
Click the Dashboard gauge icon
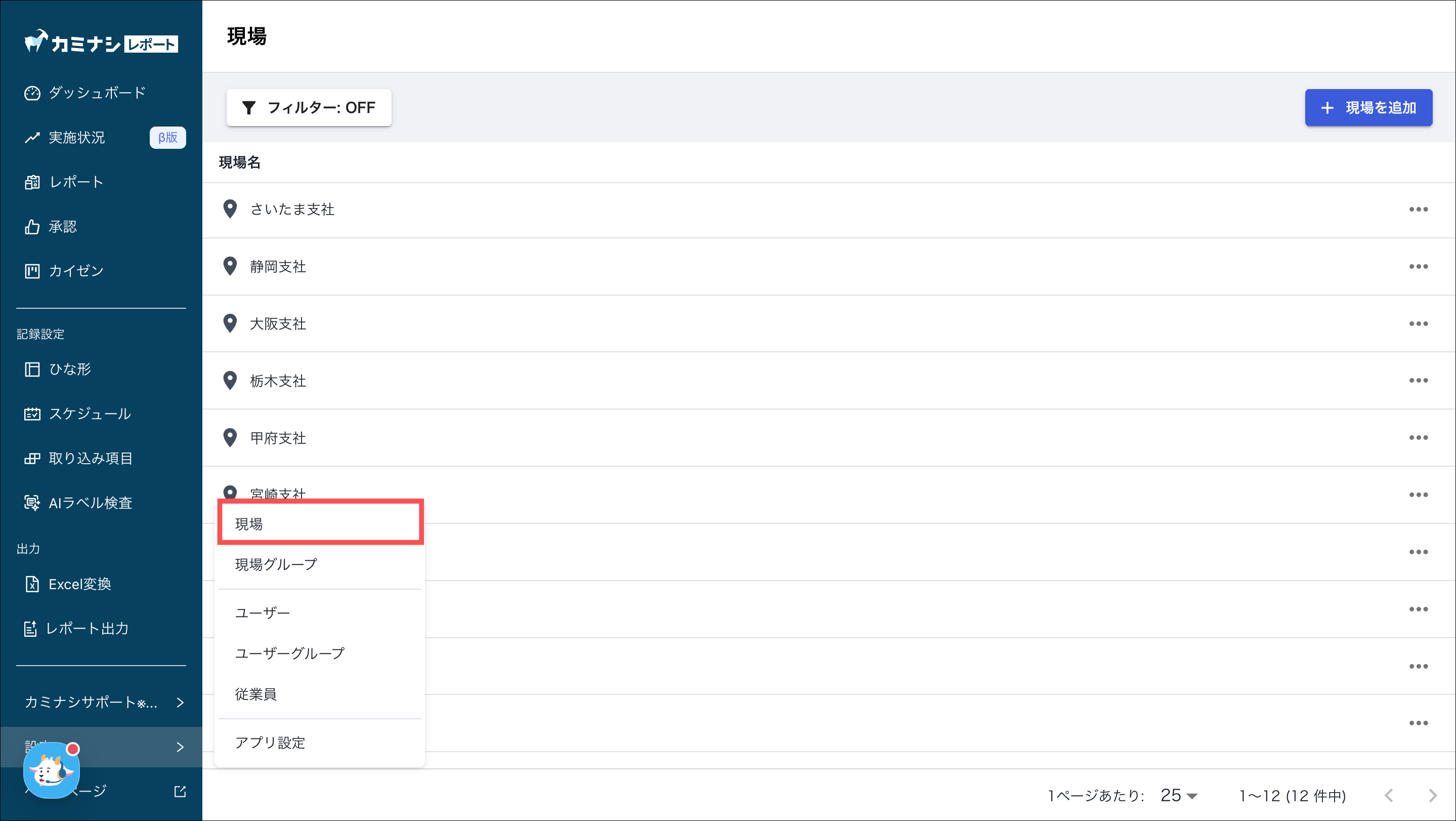pyautogui.click(x=32, y=93)
